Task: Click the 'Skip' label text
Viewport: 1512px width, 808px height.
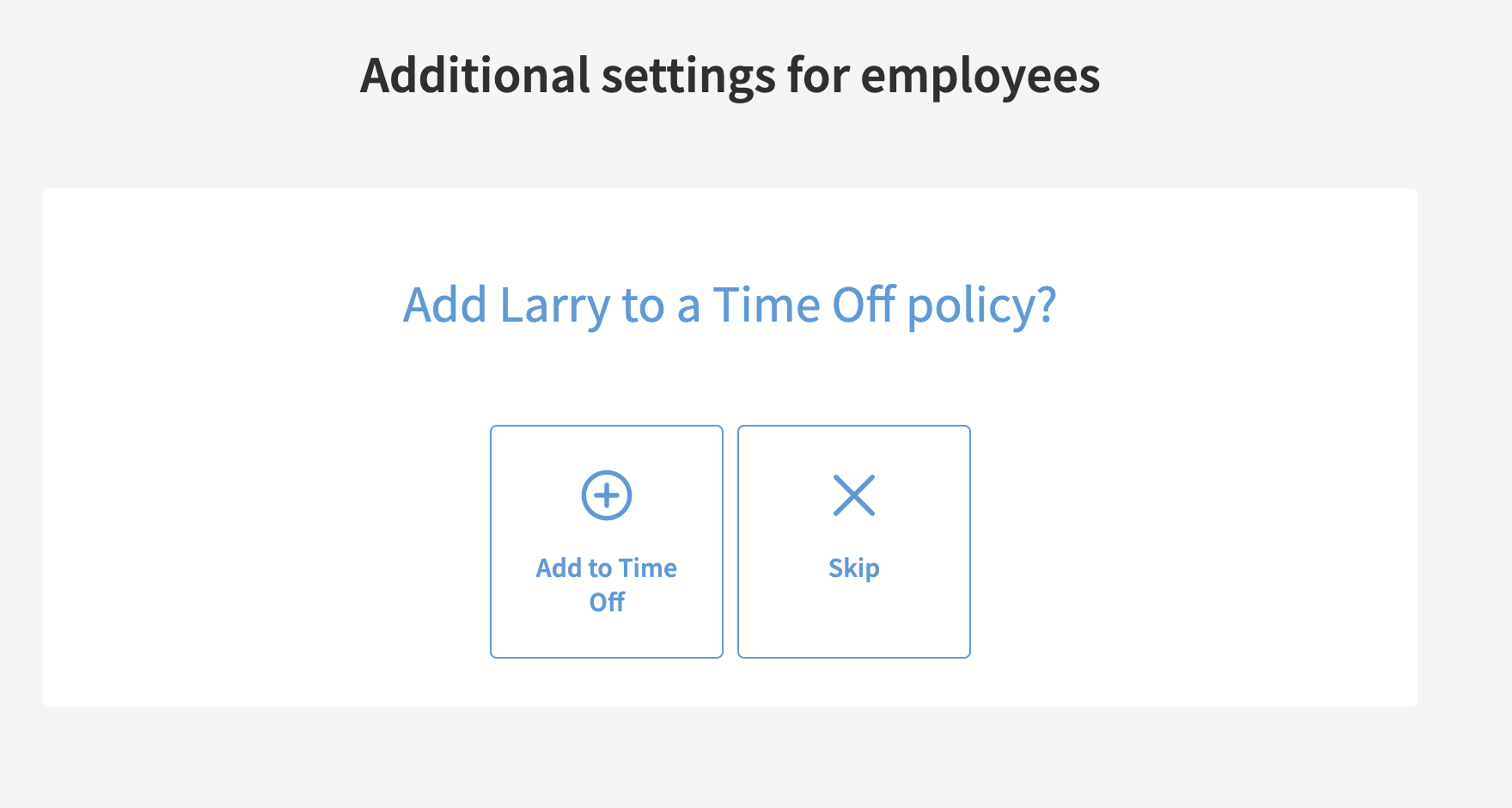Action: point(854,568)
